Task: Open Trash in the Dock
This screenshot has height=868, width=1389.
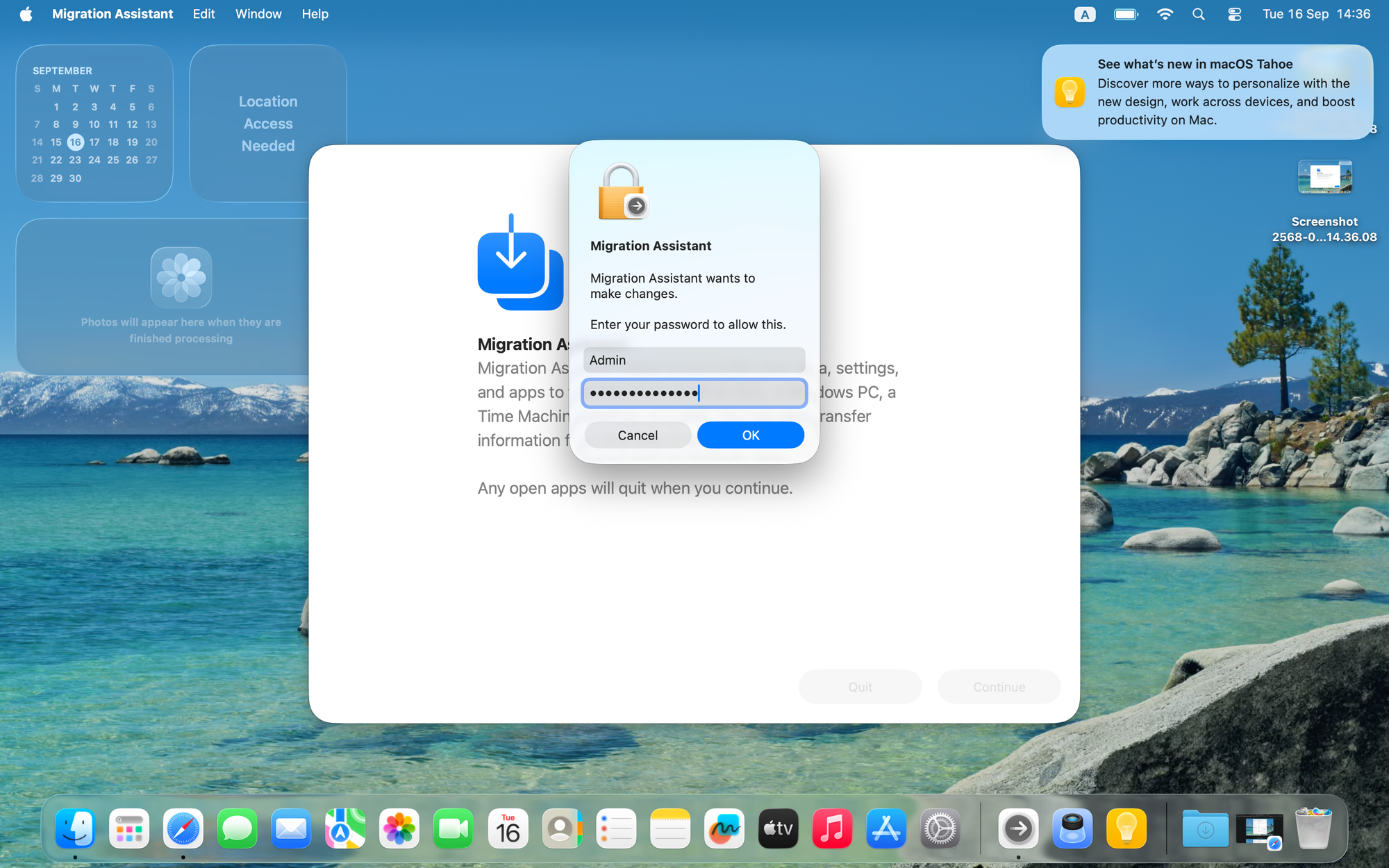Action: pos(1313,828)
